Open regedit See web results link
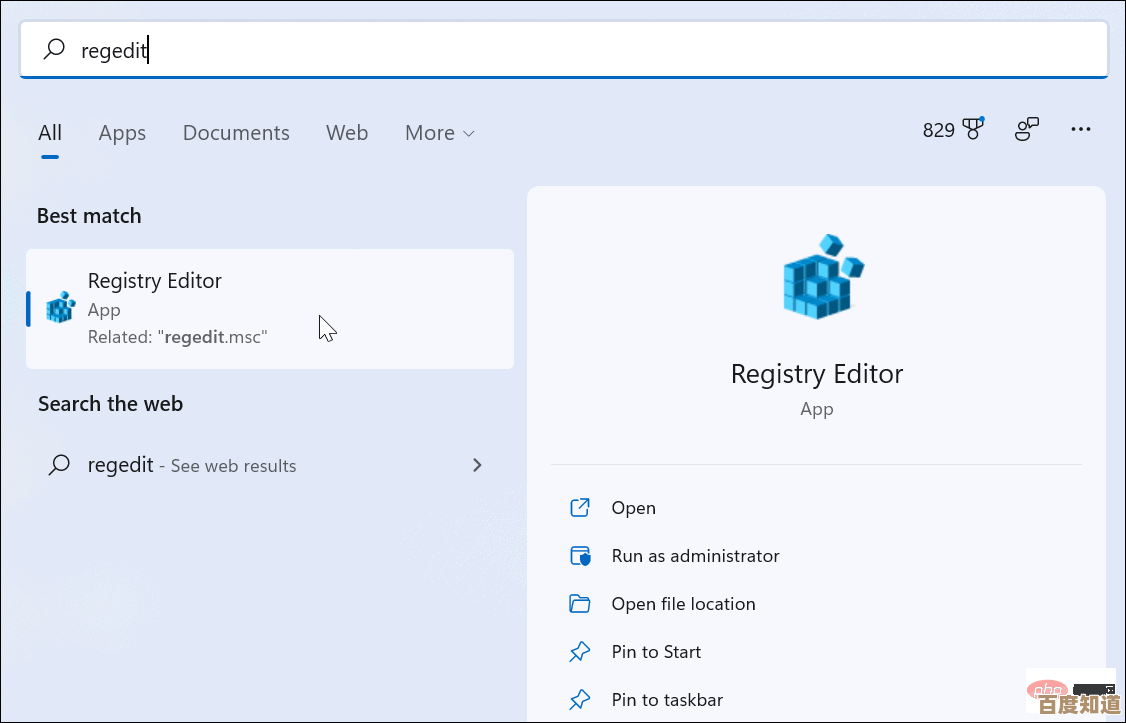1126x723 pixels. (192, 465)
